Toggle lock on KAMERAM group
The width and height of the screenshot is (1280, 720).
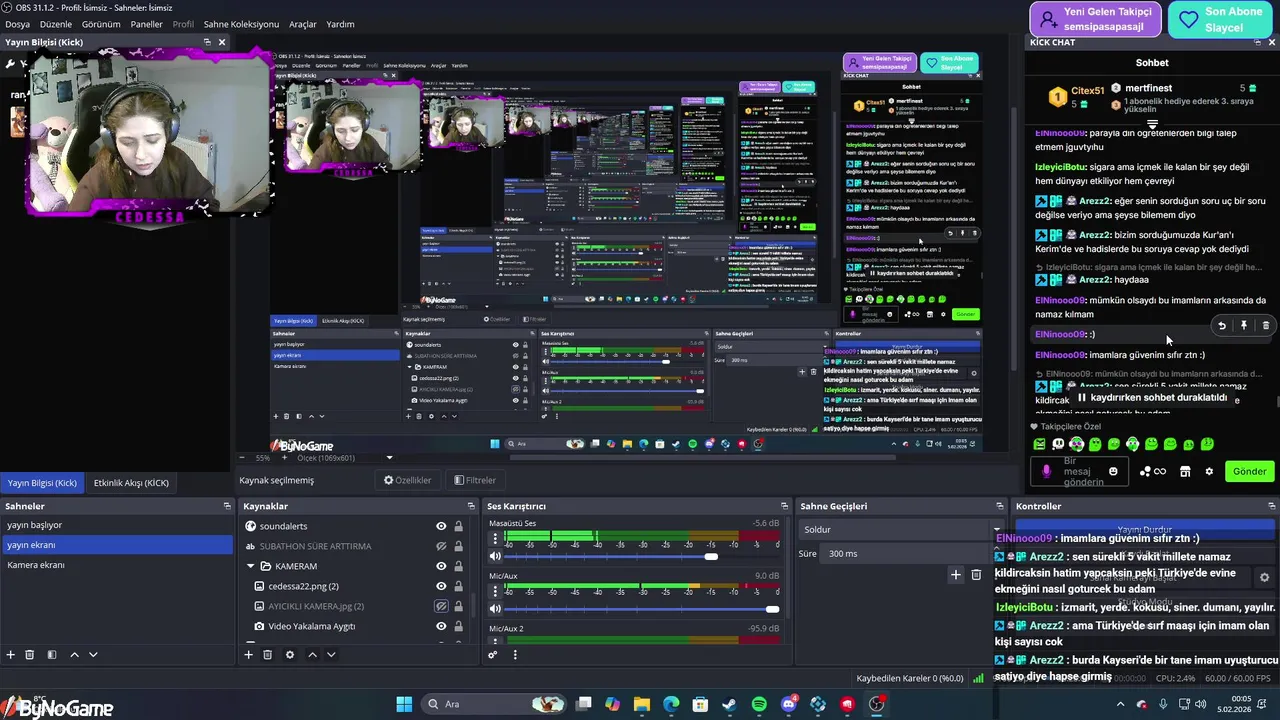458,566
